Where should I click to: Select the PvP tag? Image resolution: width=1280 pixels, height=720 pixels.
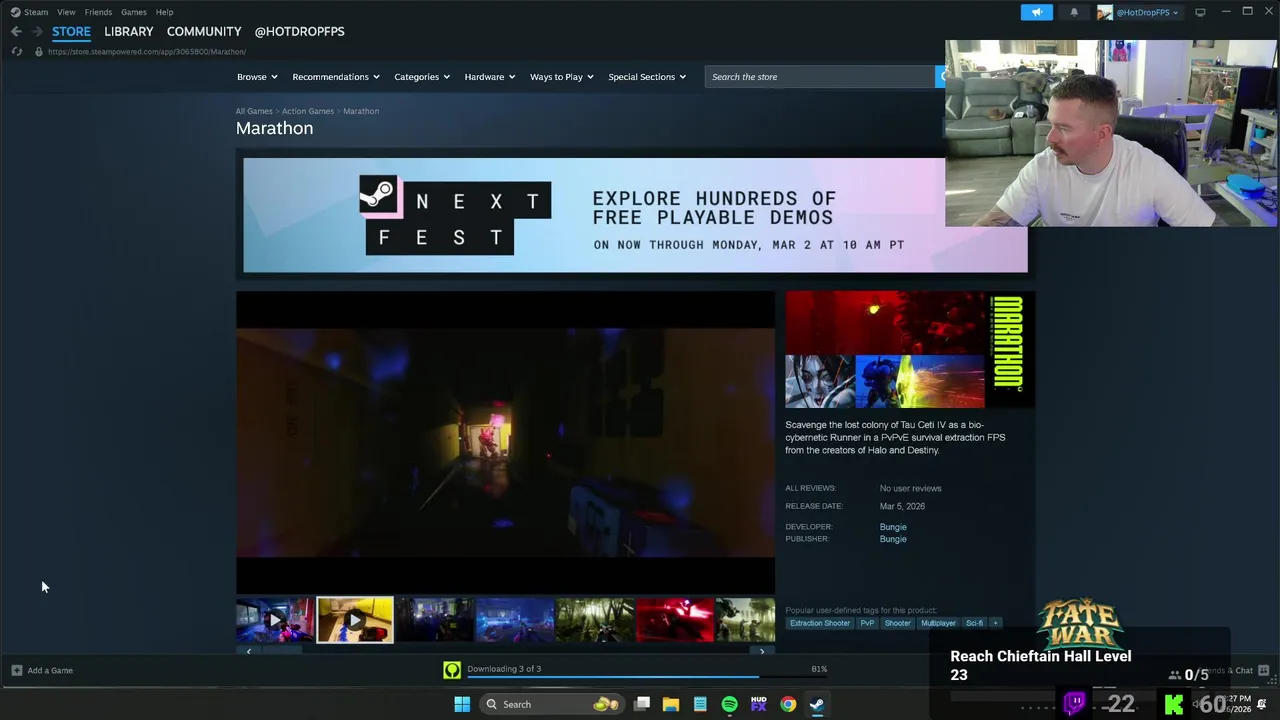(x=867, y=623)
